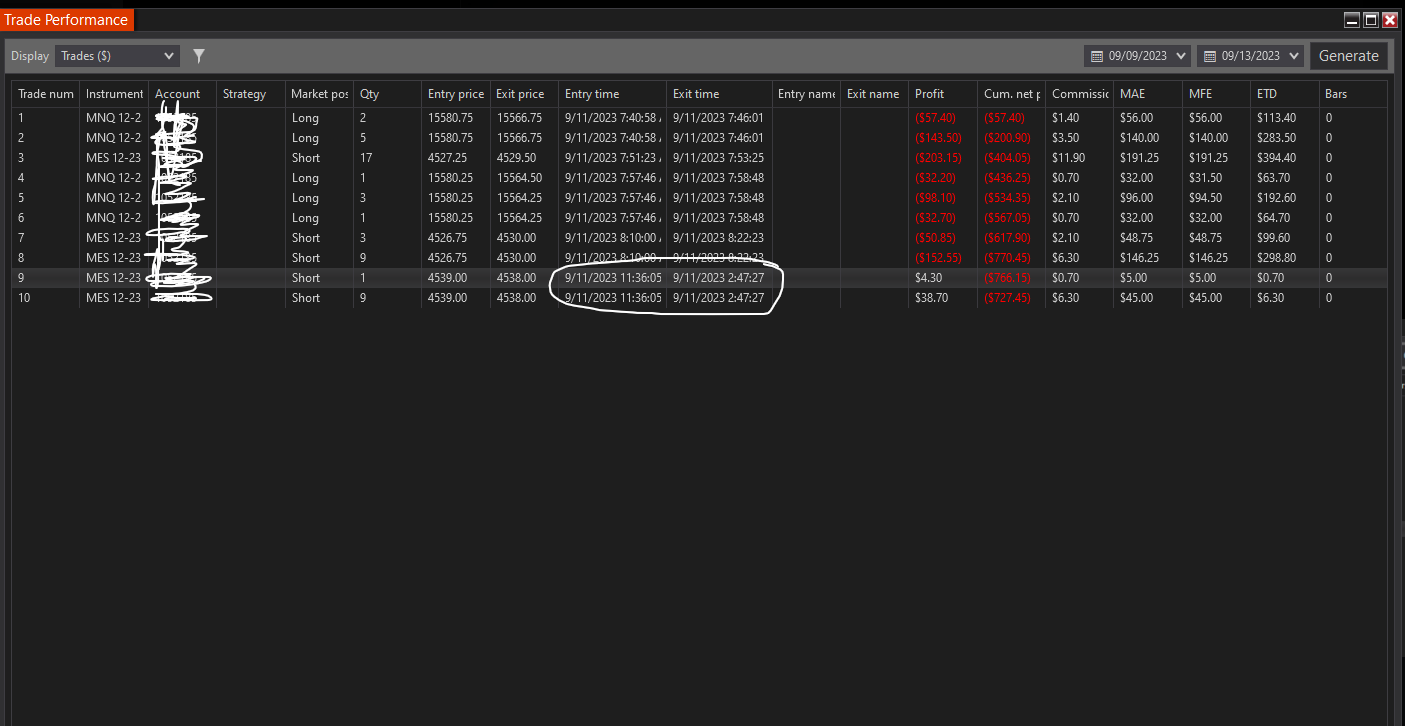Select profit cell ($203.15) in trade 3
Screen dimensions: 1405x726
pos(938,158)
